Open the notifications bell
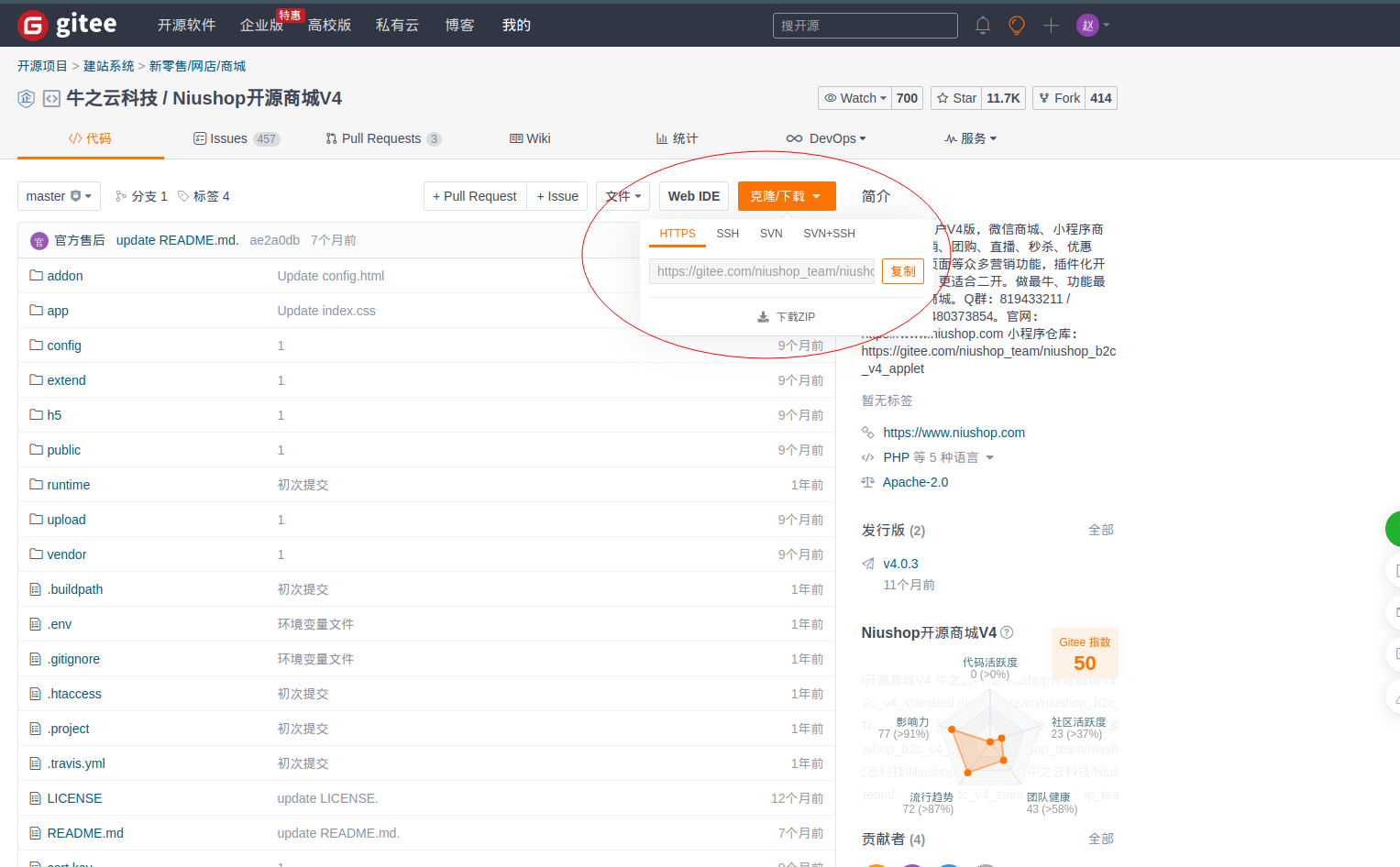Image resolution: width=1400 pixels, height=867 pixels. (982, 25)
